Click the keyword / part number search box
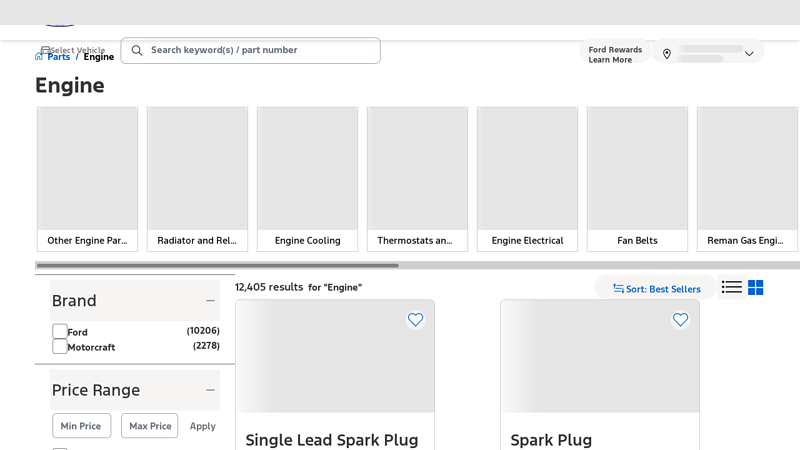Viewport: 800px width, 450px height. [x=251, y=51]
